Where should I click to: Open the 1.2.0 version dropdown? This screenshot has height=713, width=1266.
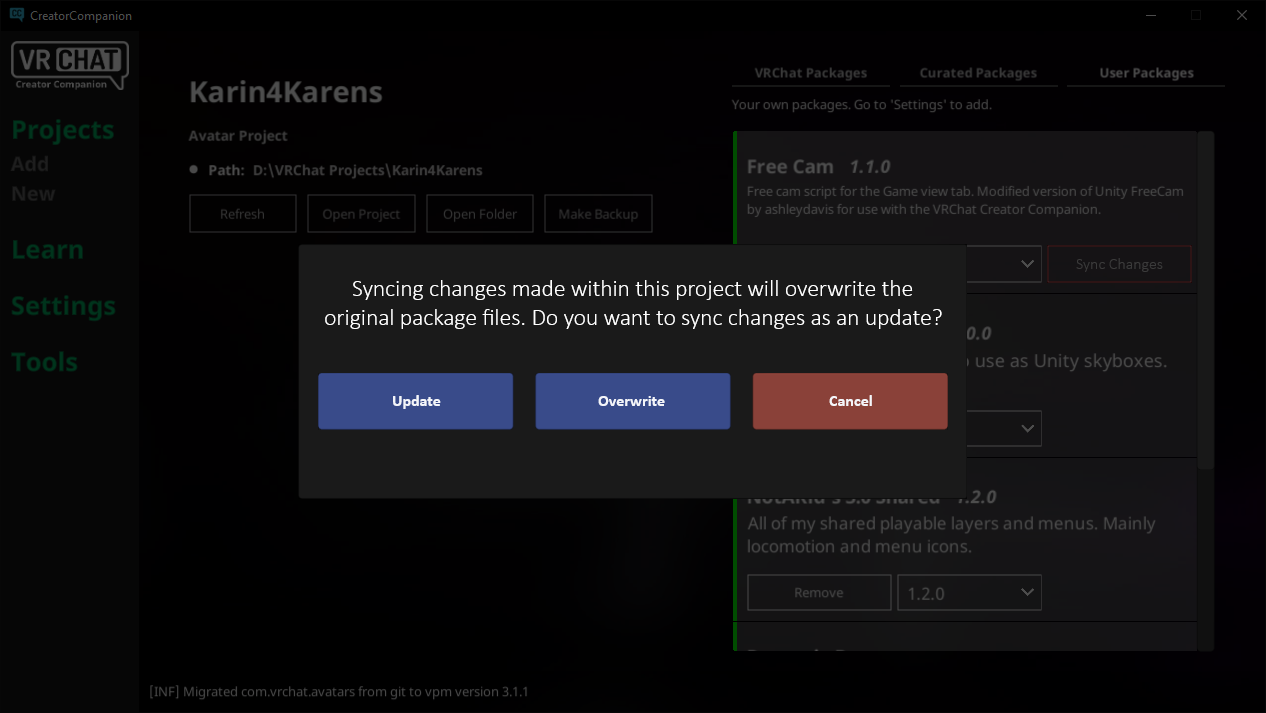pos(969,593)
